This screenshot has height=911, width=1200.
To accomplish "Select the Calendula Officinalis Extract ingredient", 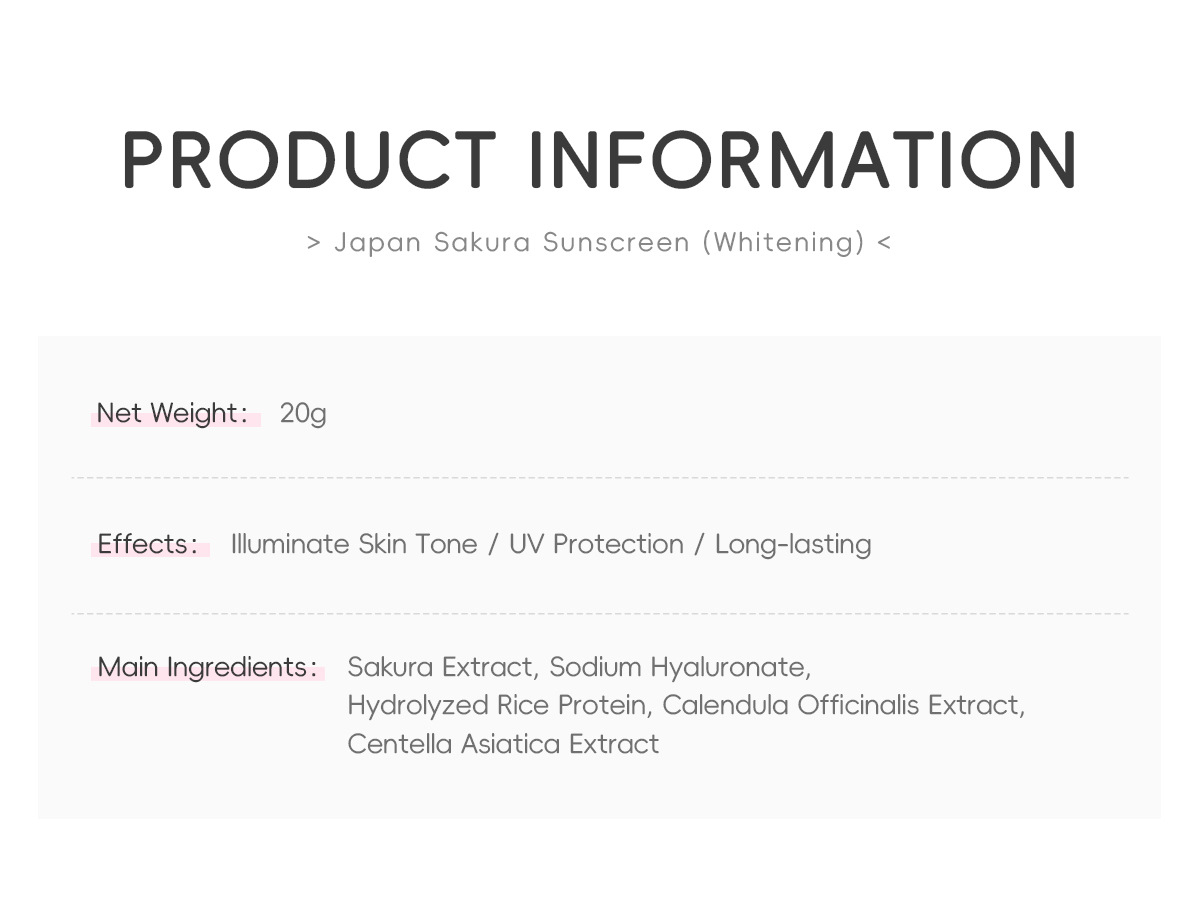I will [x=843, y=705].
